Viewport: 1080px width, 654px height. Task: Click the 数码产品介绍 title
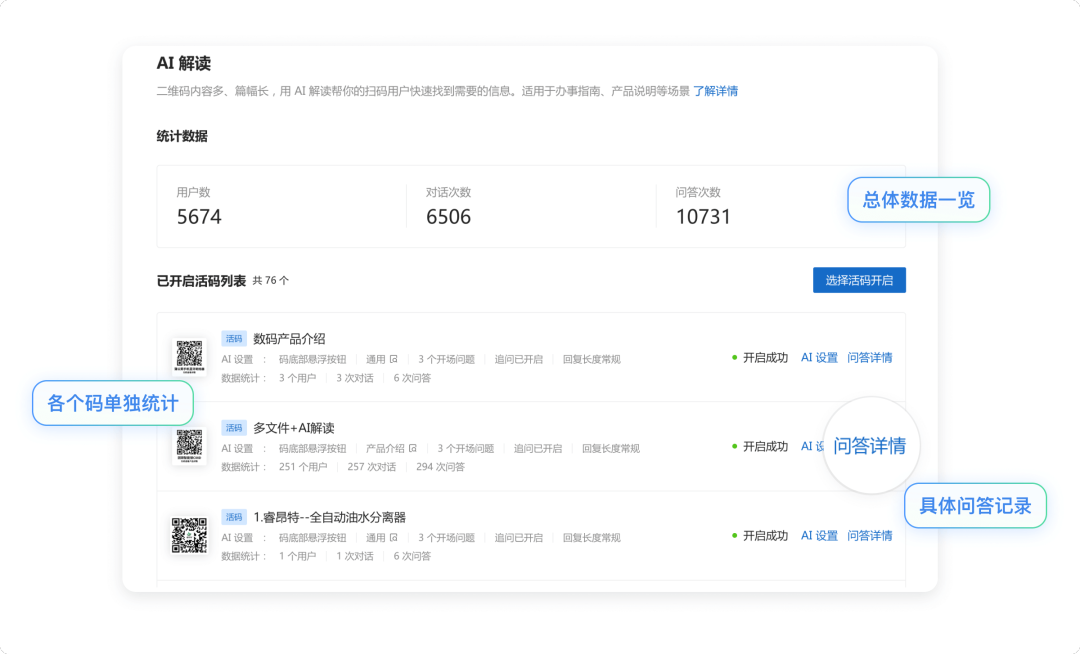(289, 339)
